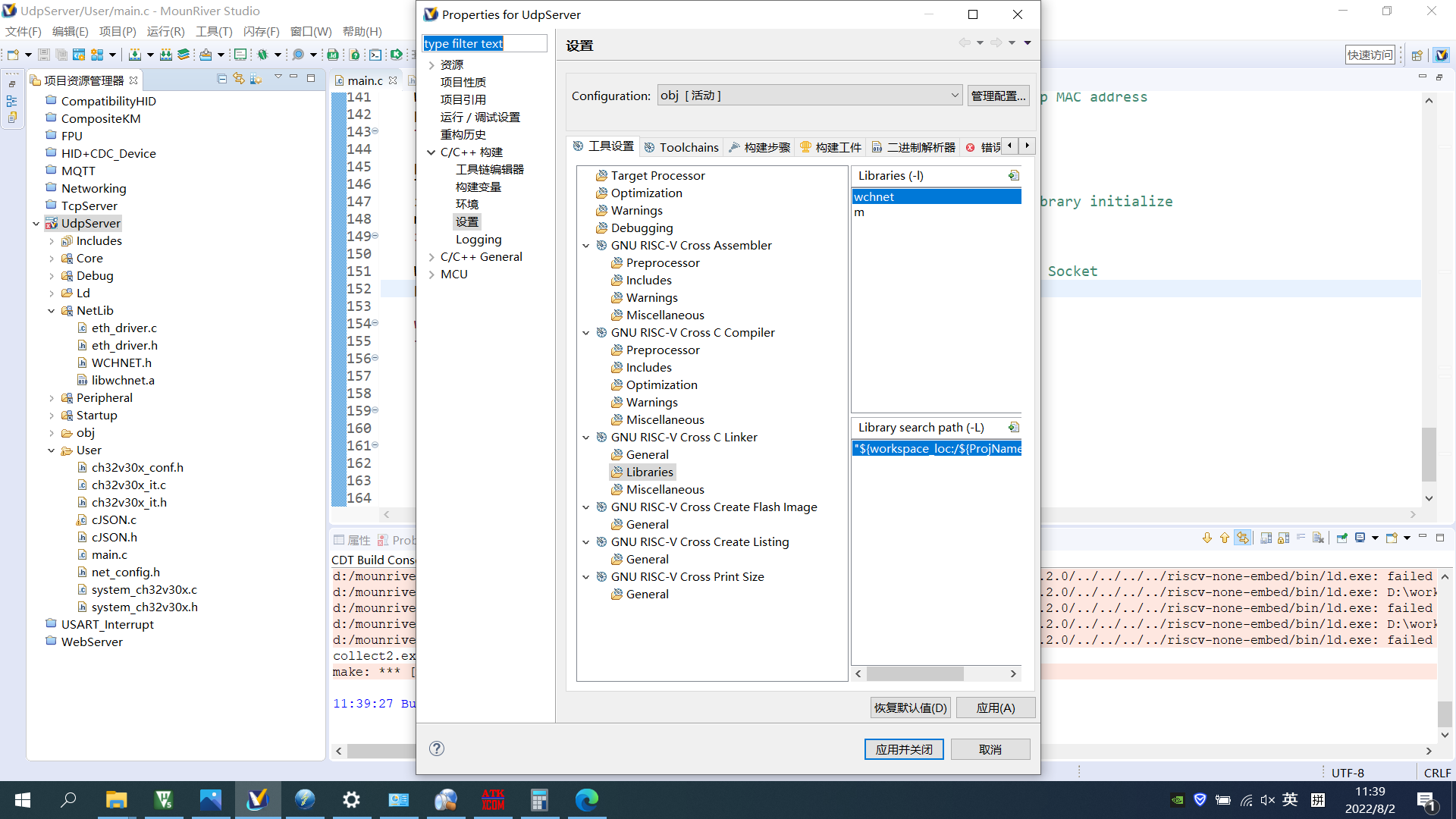This screenshot has width=1456, height=819.
Task: Click the Windows Start button
Action: tap(23, 800)
